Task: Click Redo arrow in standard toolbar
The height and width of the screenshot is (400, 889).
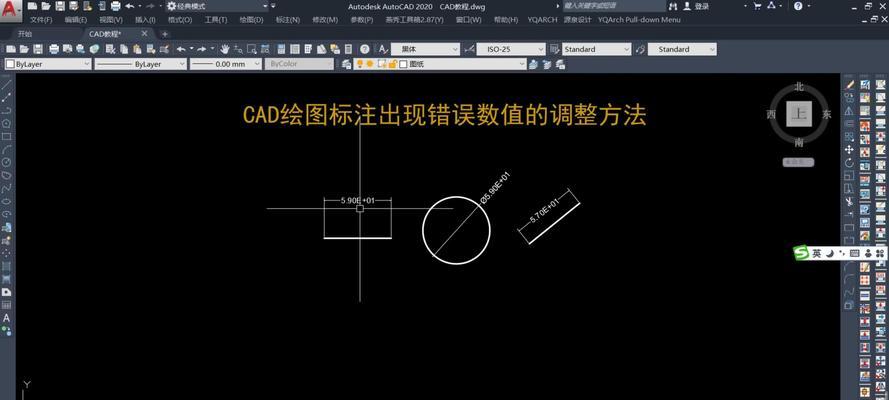Action: click(201, 49)
